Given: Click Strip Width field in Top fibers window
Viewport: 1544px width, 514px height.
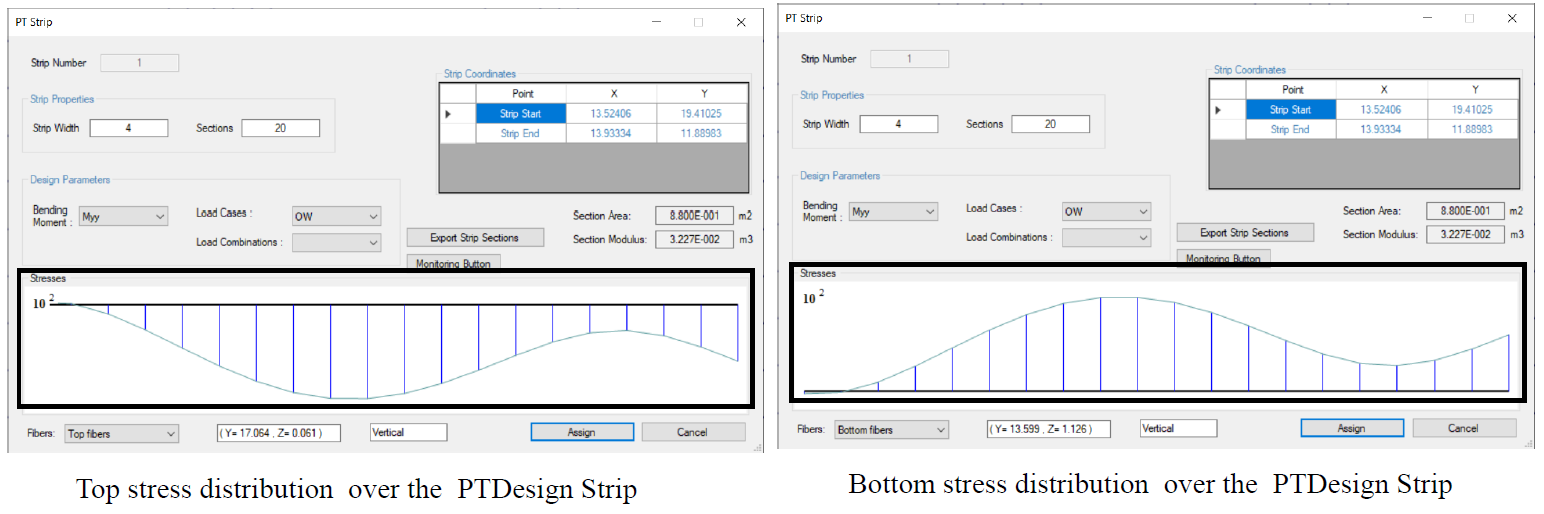Looking at the screenshot, I should [x=128, y=128].
